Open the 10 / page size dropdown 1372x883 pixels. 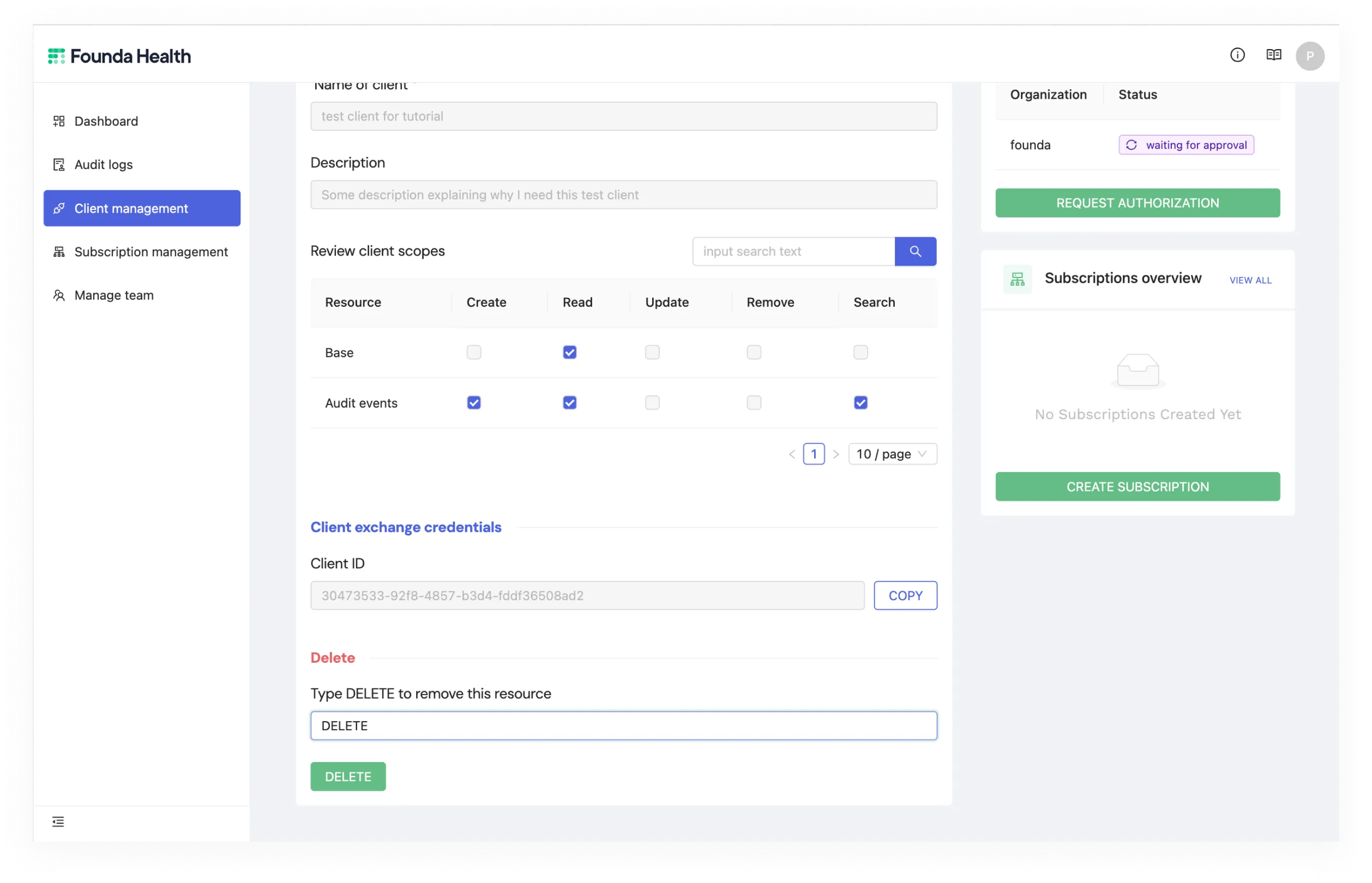[x=892, y=453]
